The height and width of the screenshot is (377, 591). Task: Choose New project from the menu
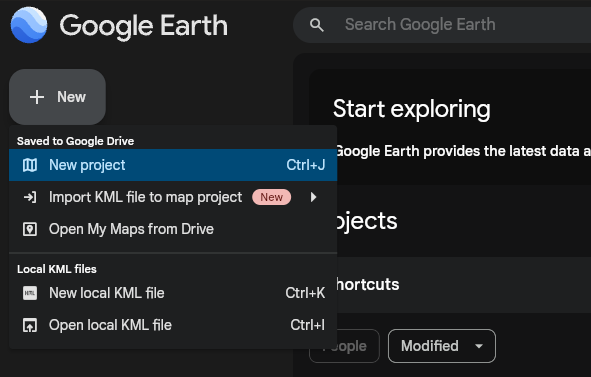click(x=173, y=165)
